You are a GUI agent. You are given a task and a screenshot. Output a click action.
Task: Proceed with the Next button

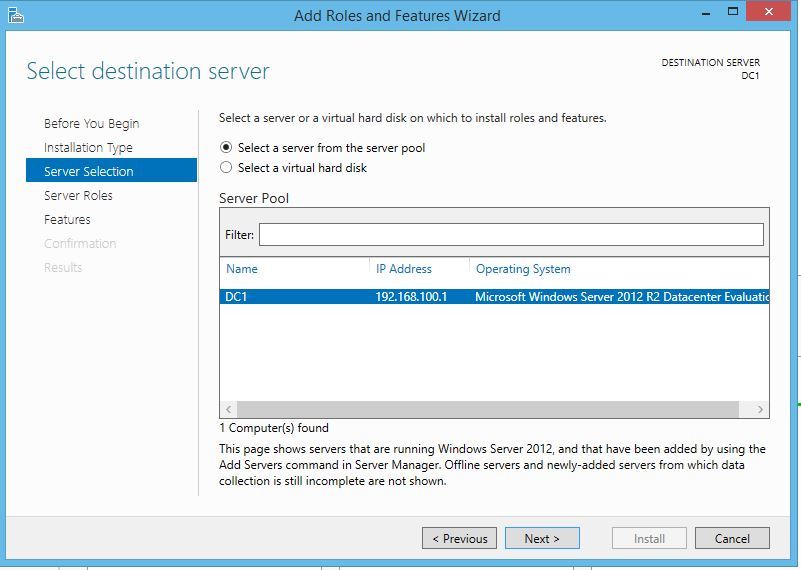point(542,538)
